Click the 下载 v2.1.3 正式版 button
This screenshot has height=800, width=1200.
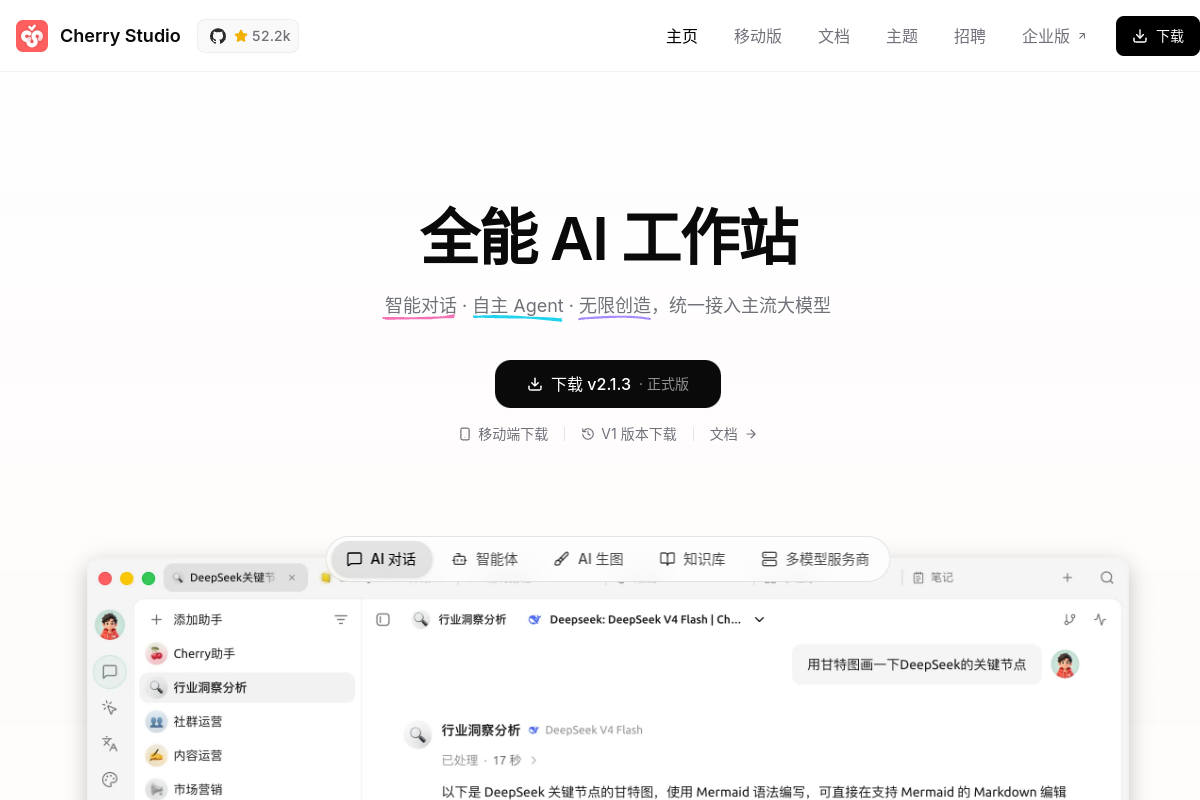tap(608, 384)
